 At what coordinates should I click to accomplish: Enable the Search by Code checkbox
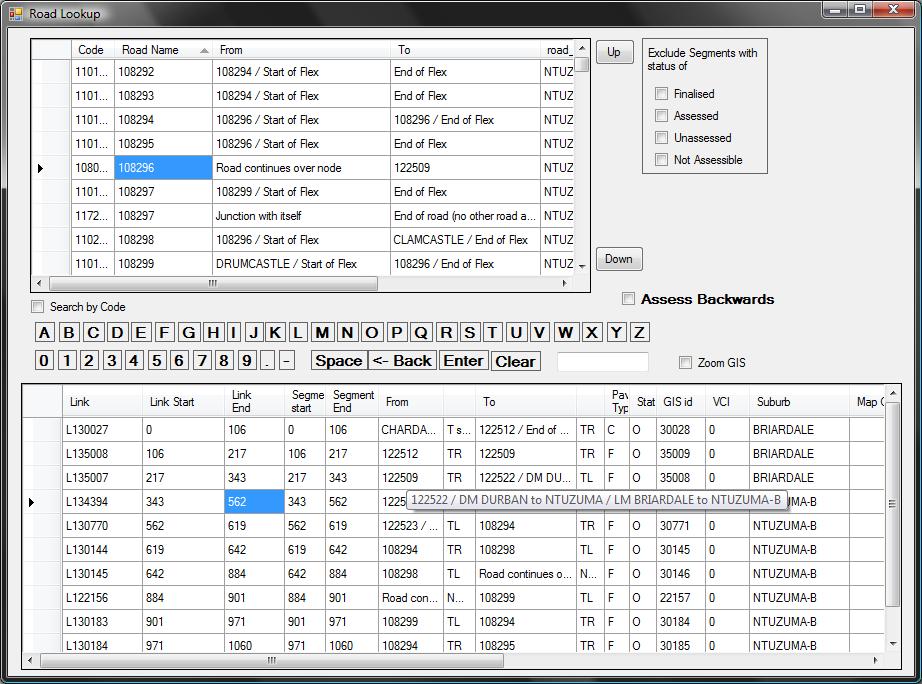coord(38,307)
